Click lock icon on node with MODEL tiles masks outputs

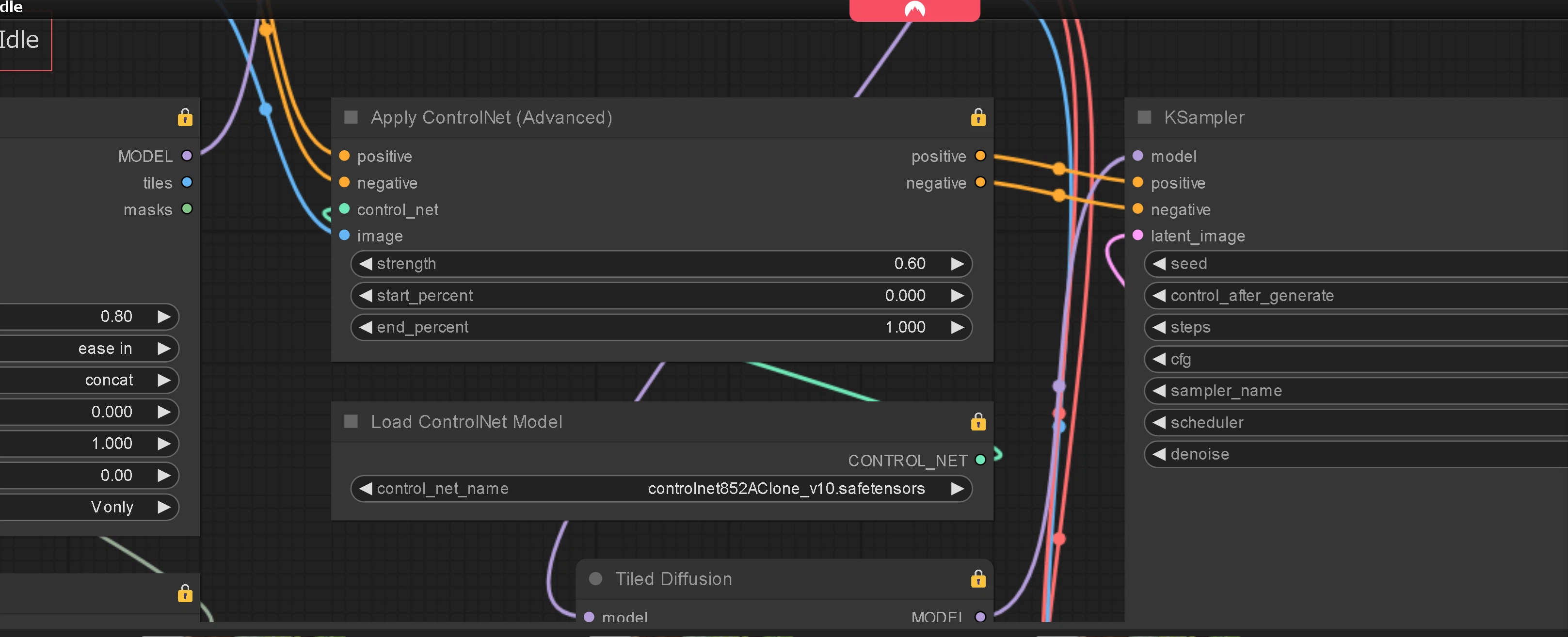(185, 117)
